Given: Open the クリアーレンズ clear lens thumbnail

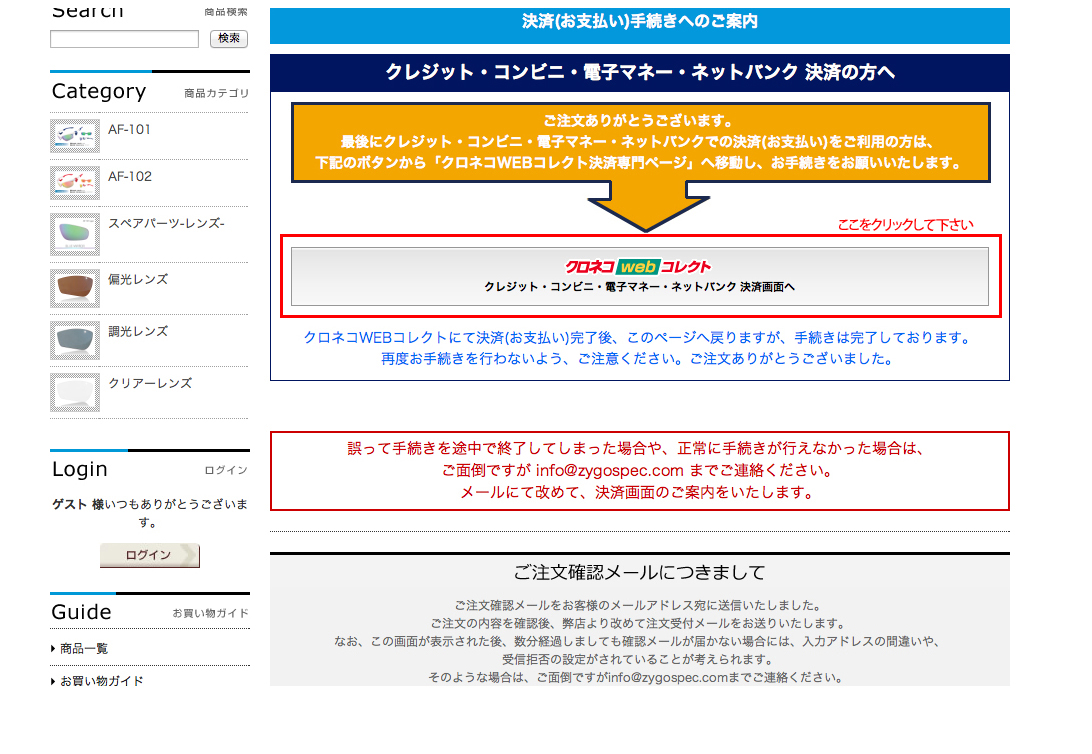Looking at the screenshot, I should [75, 393].
